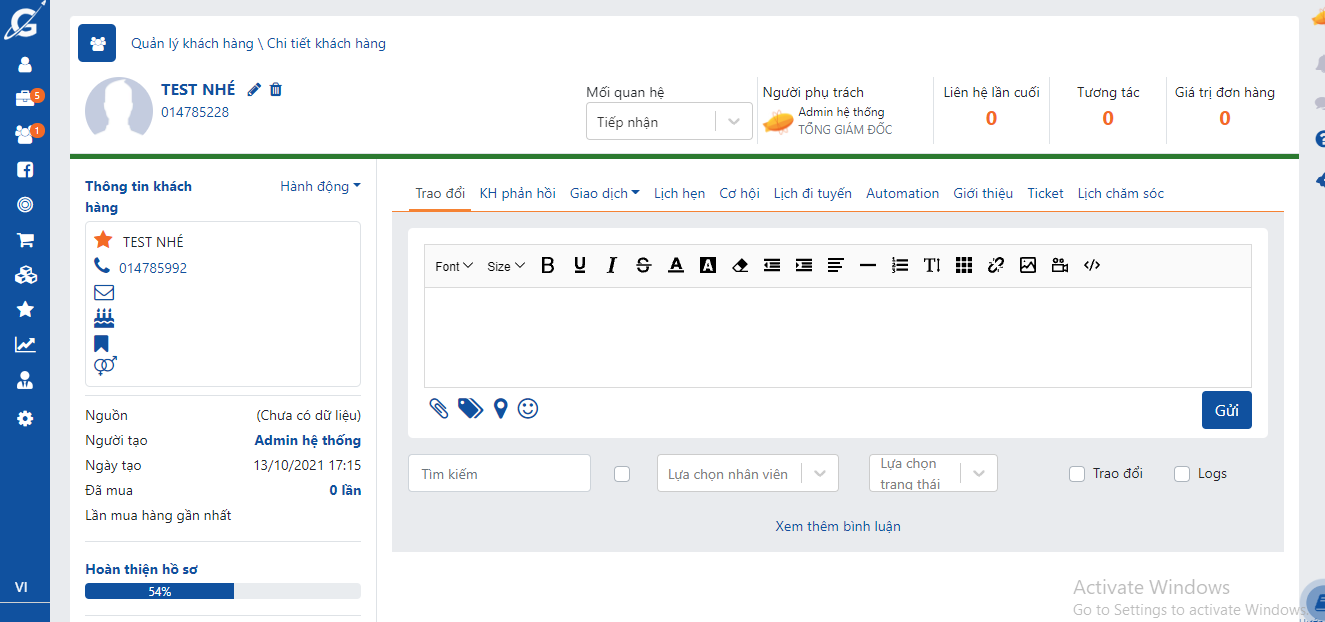Switch to the Lịch hẹn tab

[x=679, y=193]
